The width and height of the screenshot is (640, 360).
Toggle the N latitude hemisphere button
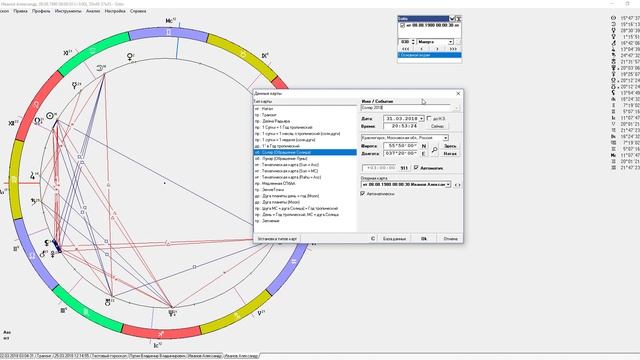(424, 146)
